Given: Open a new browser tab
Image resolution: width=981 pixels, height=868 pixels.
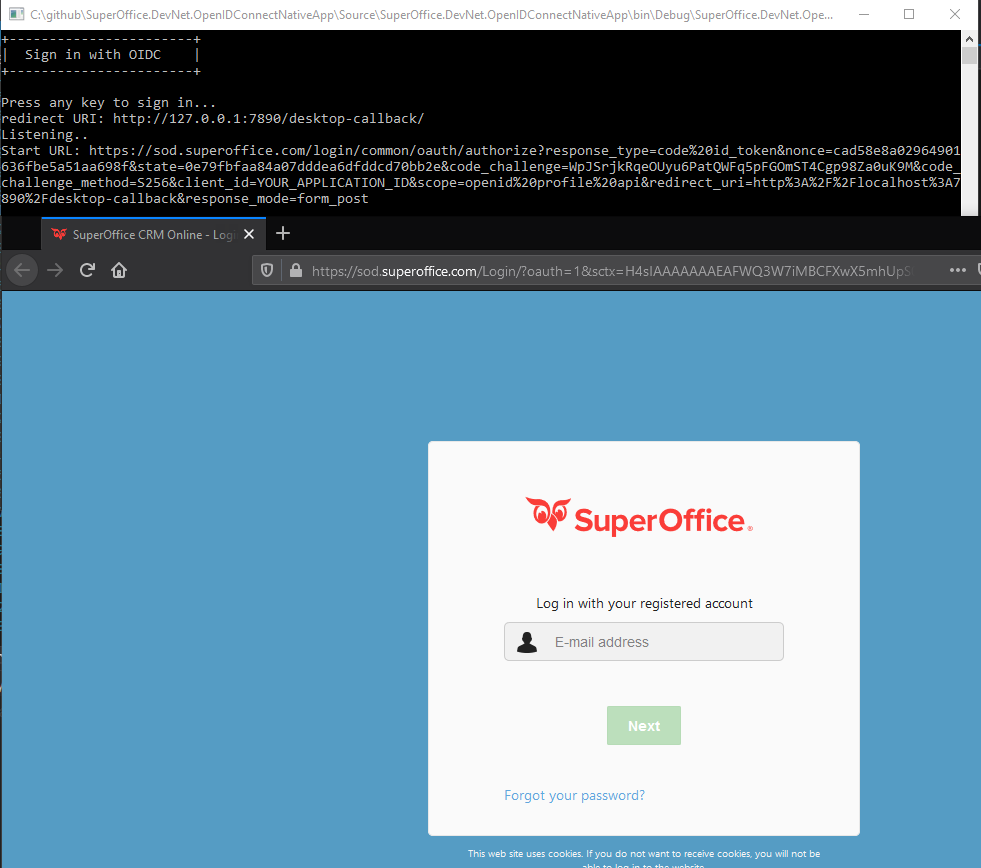Looking at the screenshot, I should tap(283, 233).
